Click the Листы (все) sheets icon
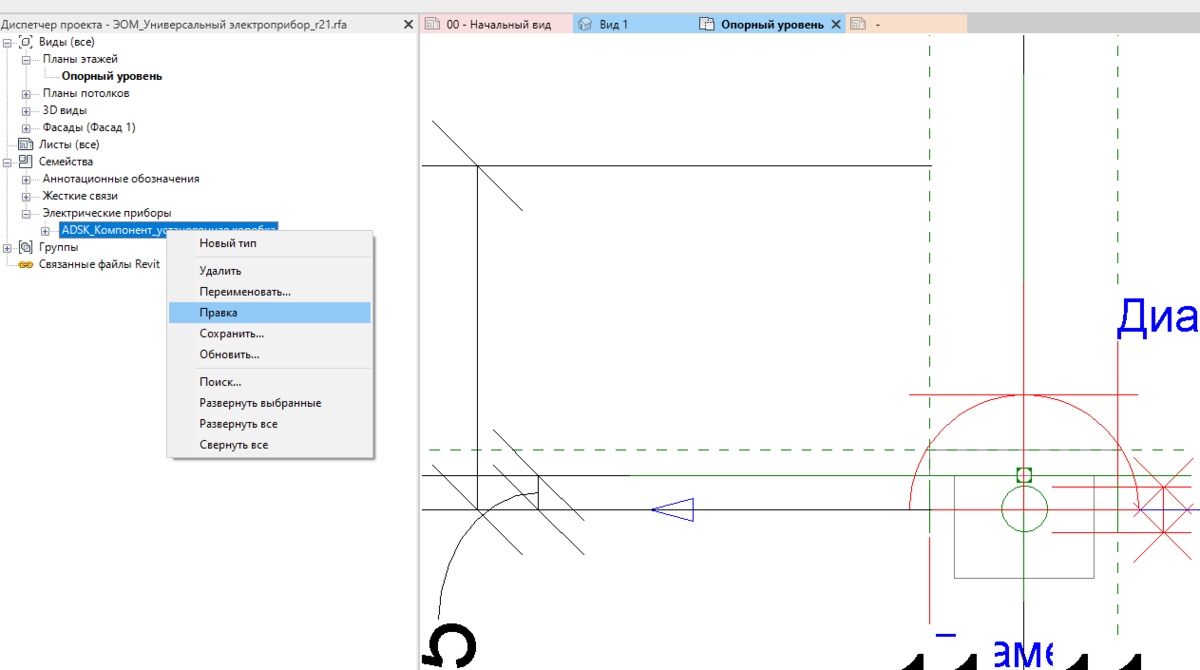1200x670 pixels. pyautogui.click(x=26, y=144)
